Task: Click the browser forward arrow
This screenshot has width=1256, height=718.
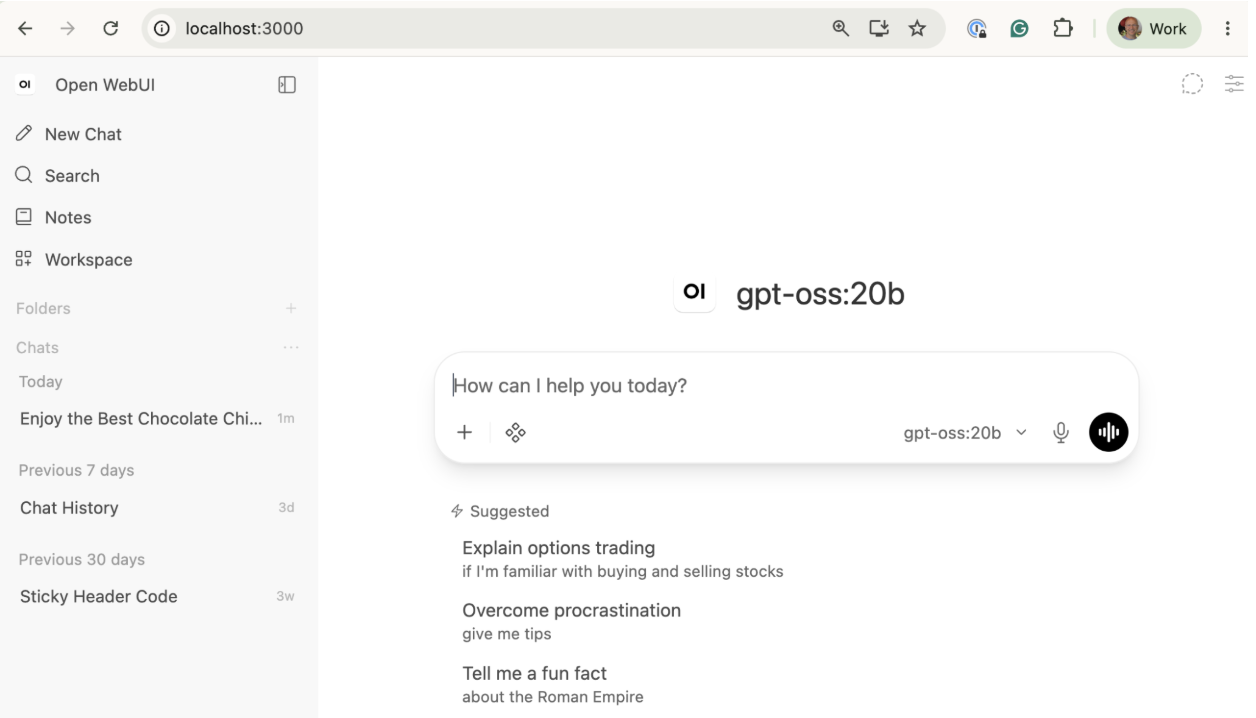Action: (x=67, y=29)
